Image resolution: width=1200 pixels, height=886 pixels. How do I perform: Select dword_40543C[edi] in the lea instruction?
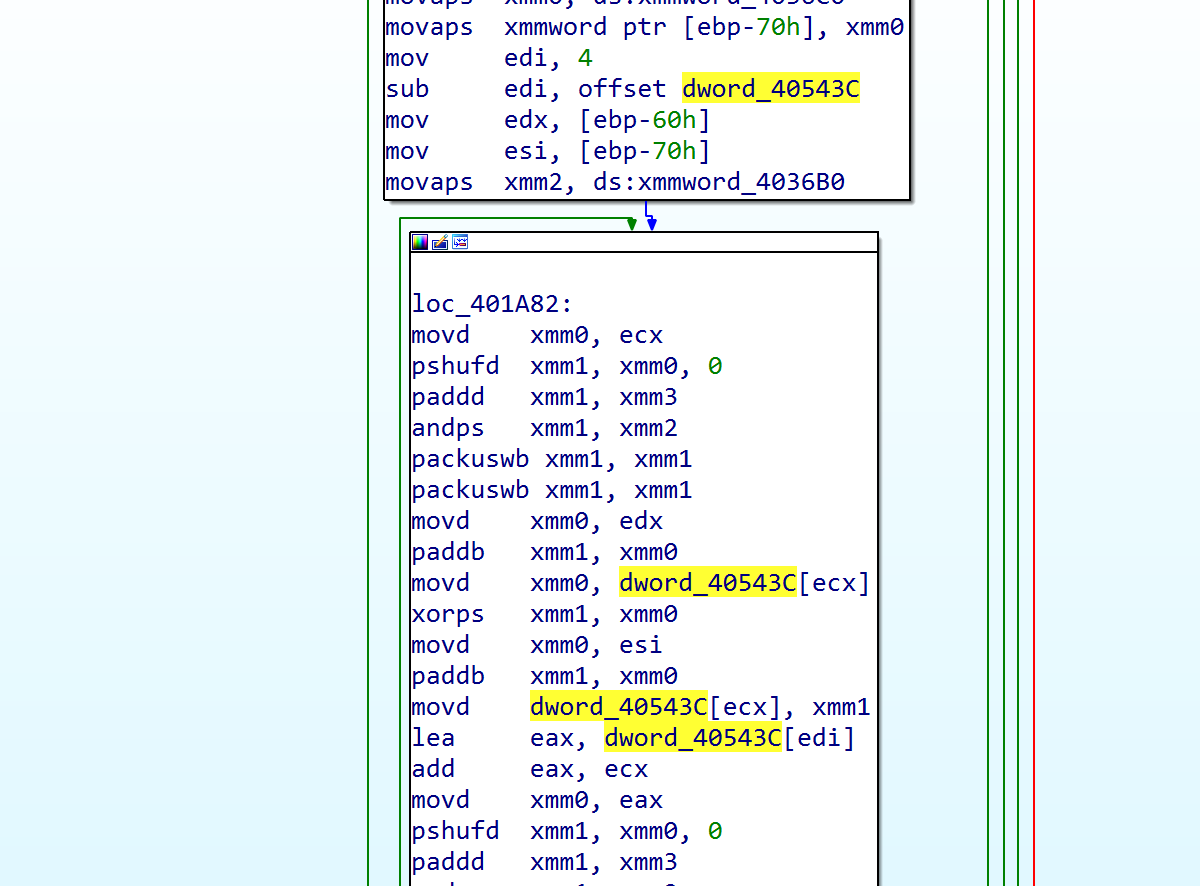click(693, 737)
